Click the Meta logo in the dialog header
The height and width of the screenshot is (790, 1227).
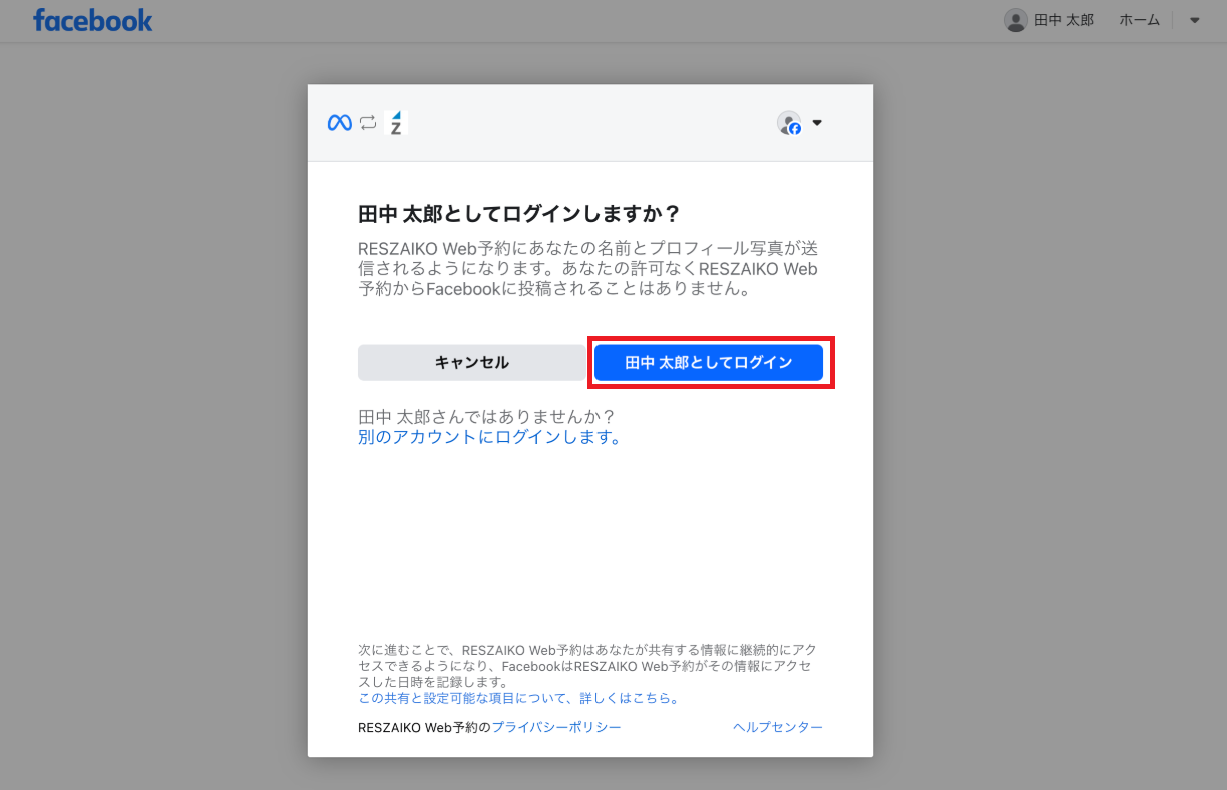pyautogui.click(x=340, y=123)
